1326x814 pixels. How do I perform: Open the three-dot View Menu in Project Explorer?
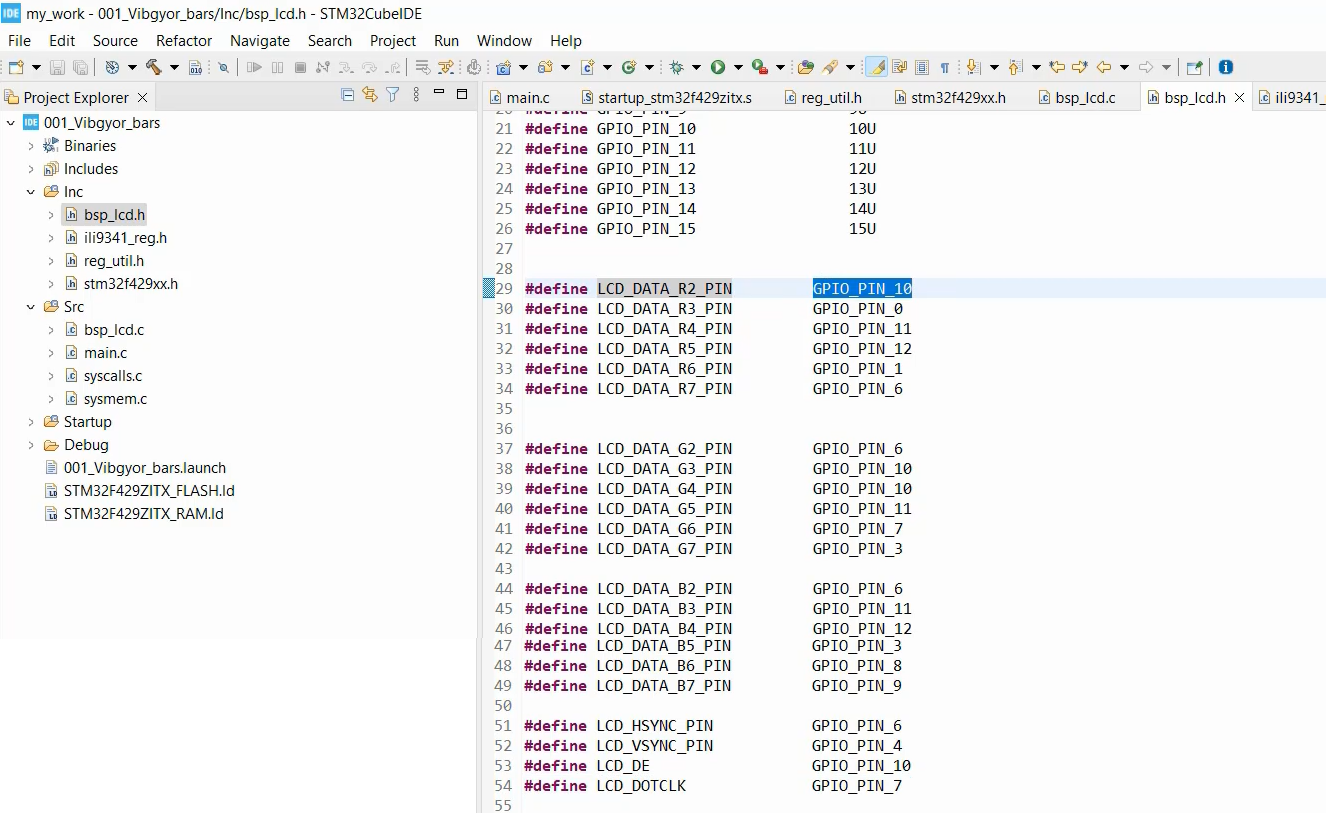(416, 94)
